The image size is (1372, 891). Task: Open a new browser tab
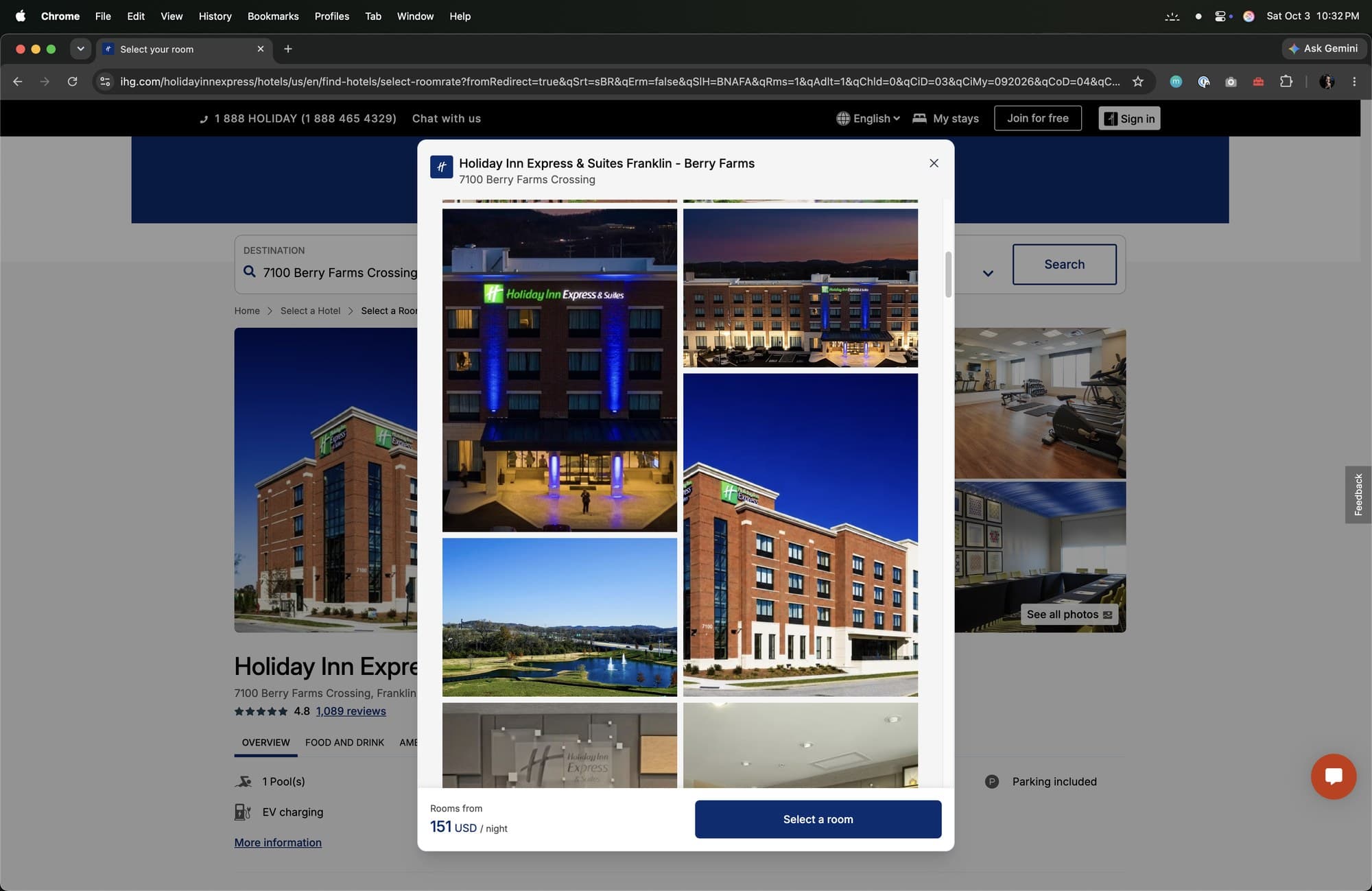point(288,49)
